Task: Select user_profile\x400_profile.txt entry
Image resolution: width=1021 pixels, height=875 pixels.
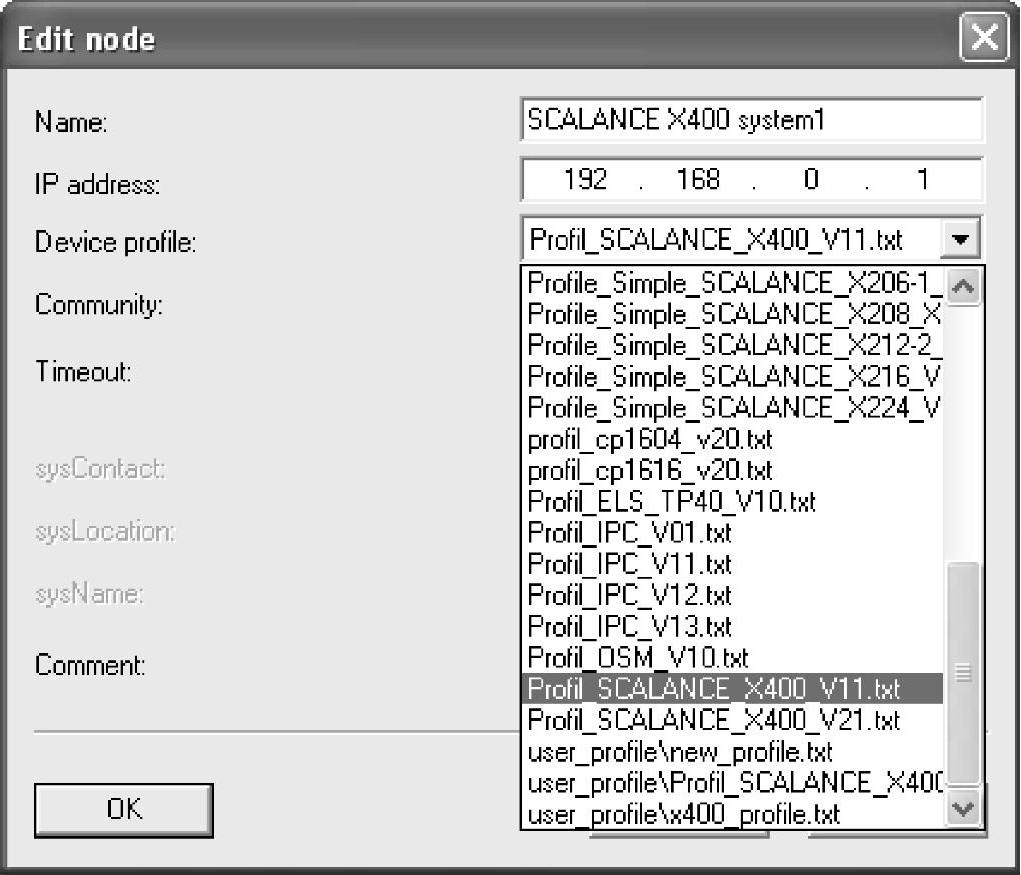Action: tap(733, 814)
